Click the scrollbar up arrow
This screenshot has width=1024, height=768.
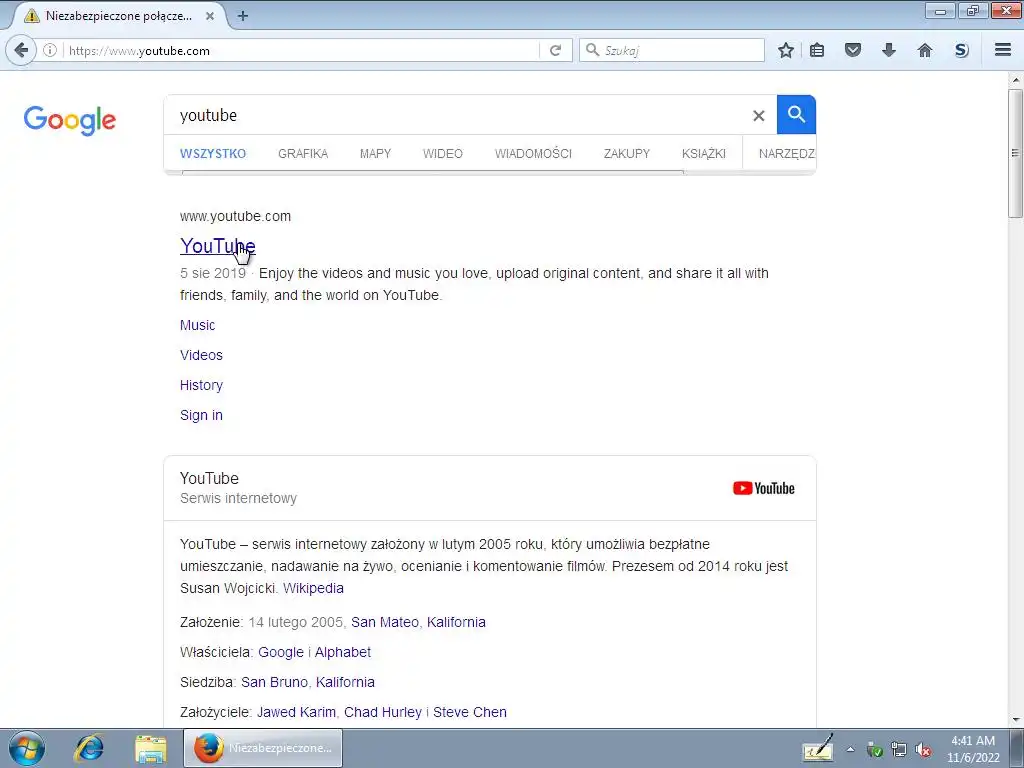[x=1015, y=80]
